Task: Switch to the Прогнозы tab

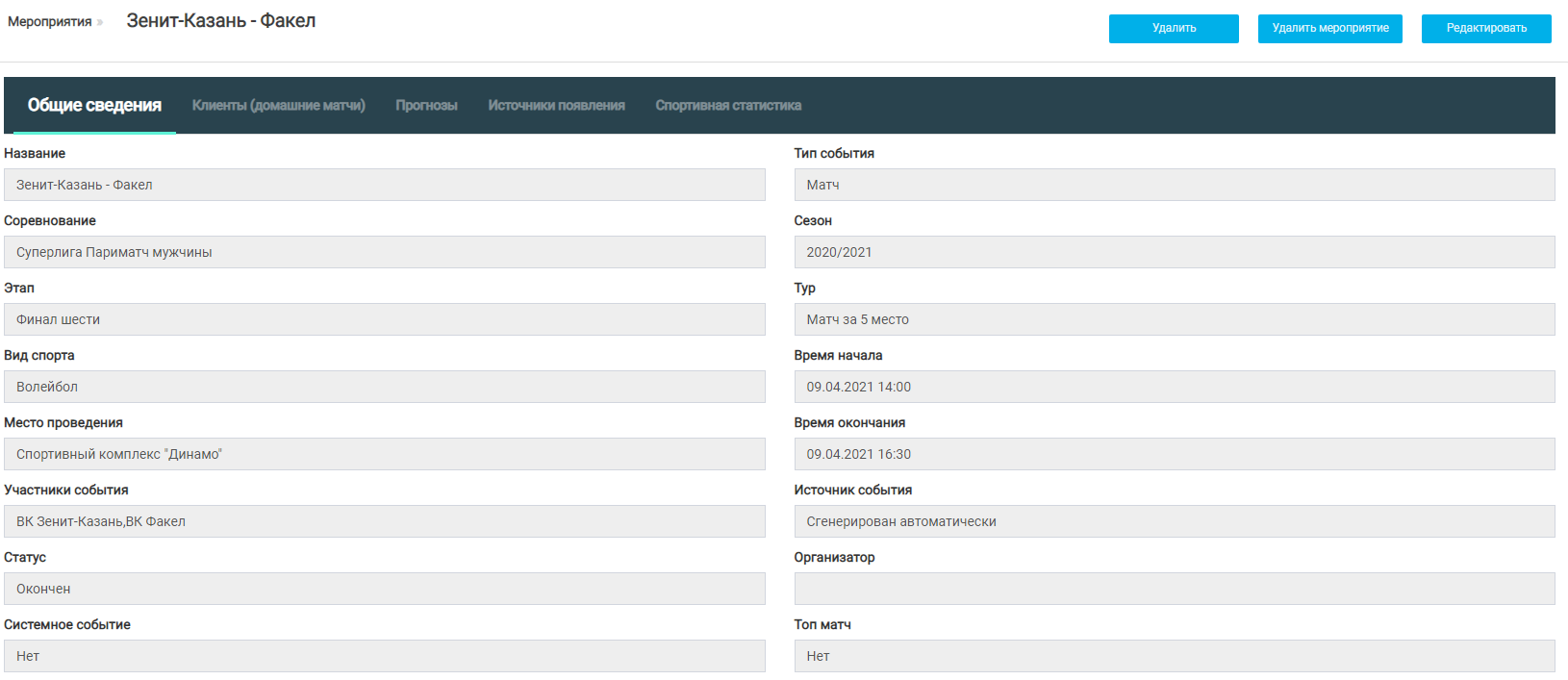Action: point(426,106)
